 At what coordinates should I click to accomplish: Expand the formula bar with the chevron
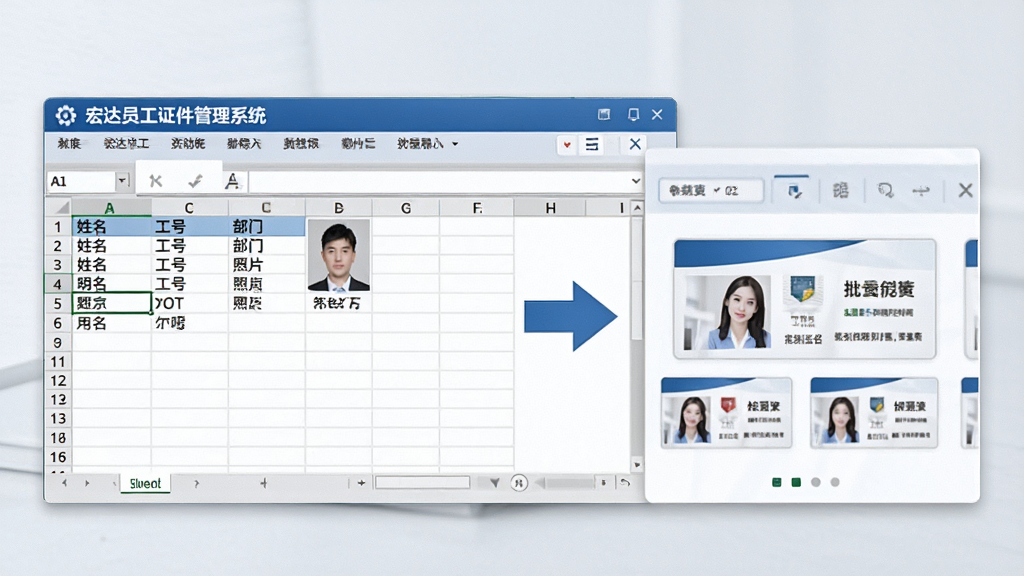click(635, 181)
